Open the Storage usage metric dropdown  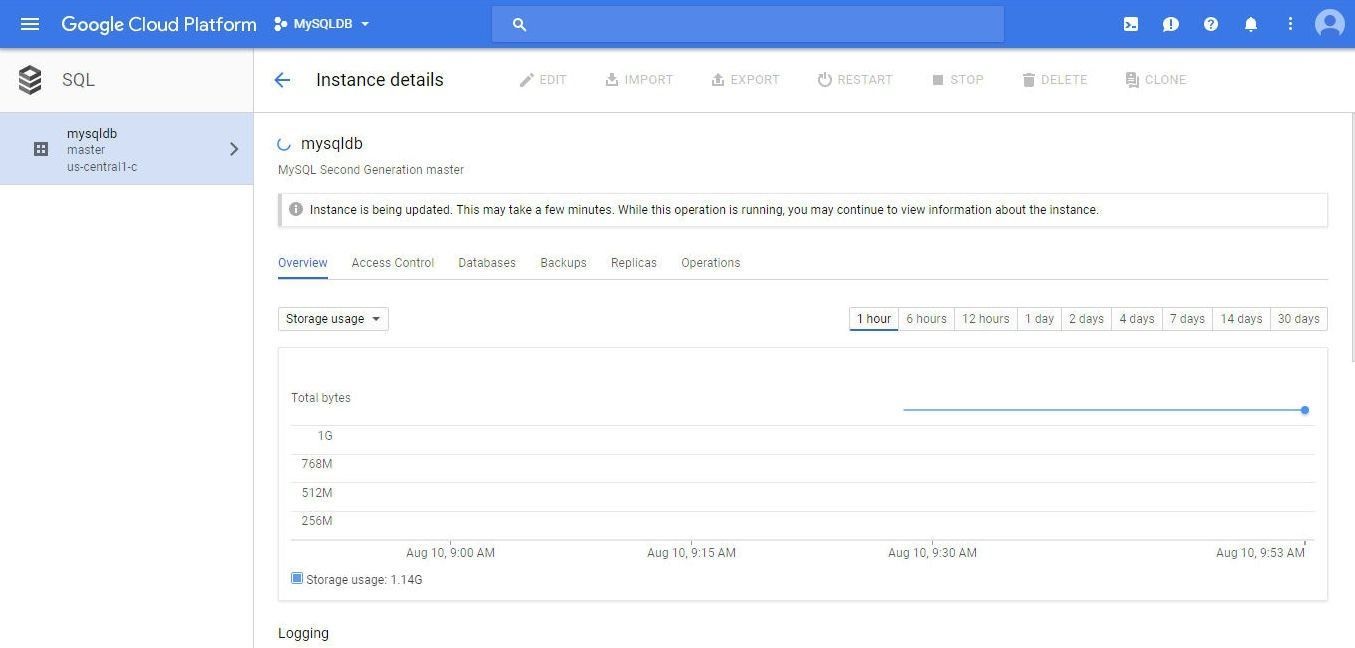(333, 319)
